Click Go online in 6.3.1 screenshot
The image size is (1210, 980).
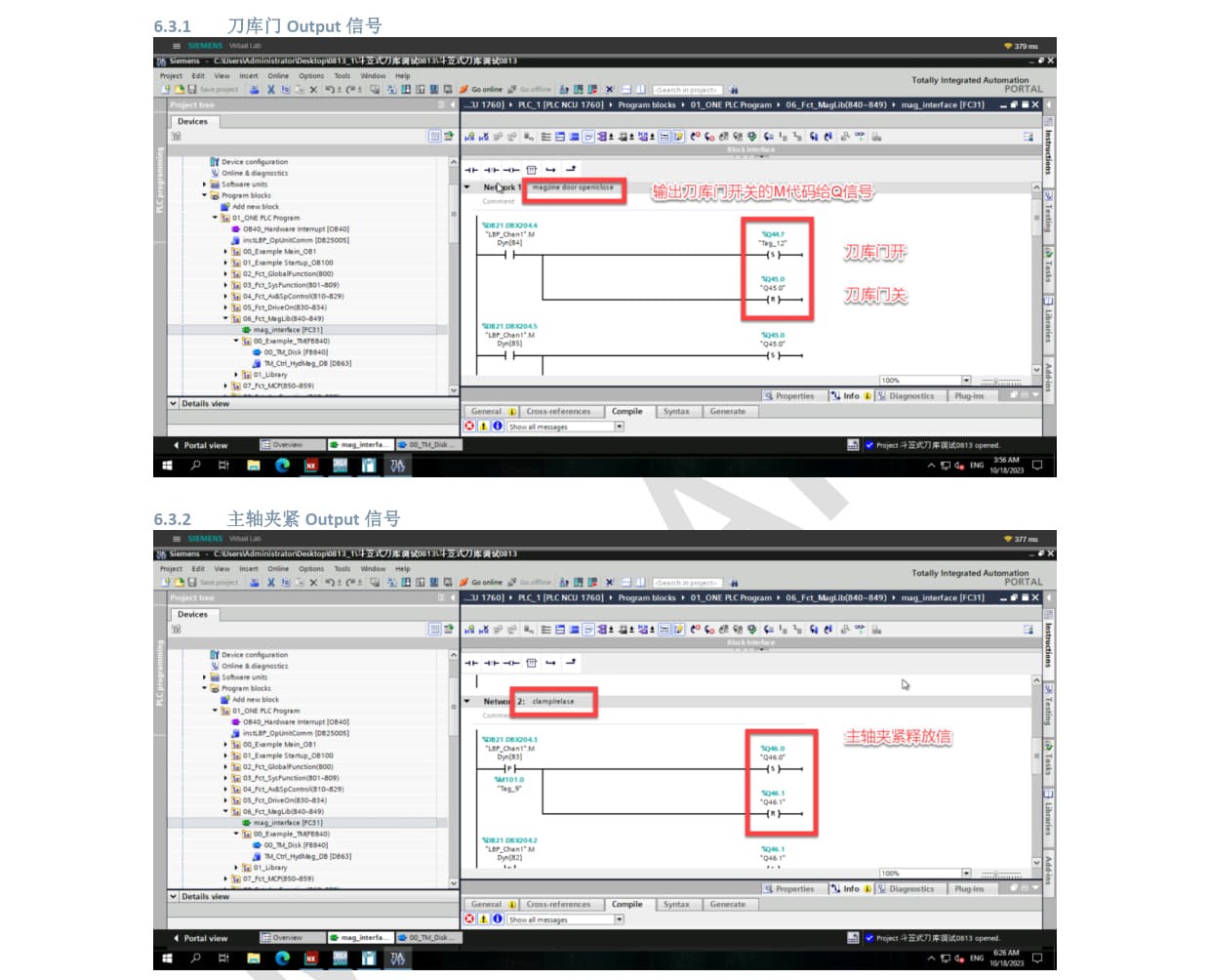[x=480, y=90]
